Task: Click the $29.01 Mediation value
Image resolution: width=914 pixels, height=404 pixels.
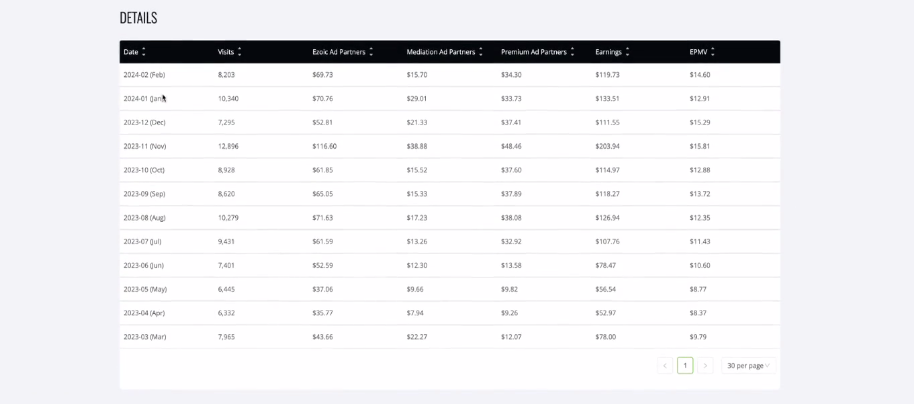Action: [417, 99]
